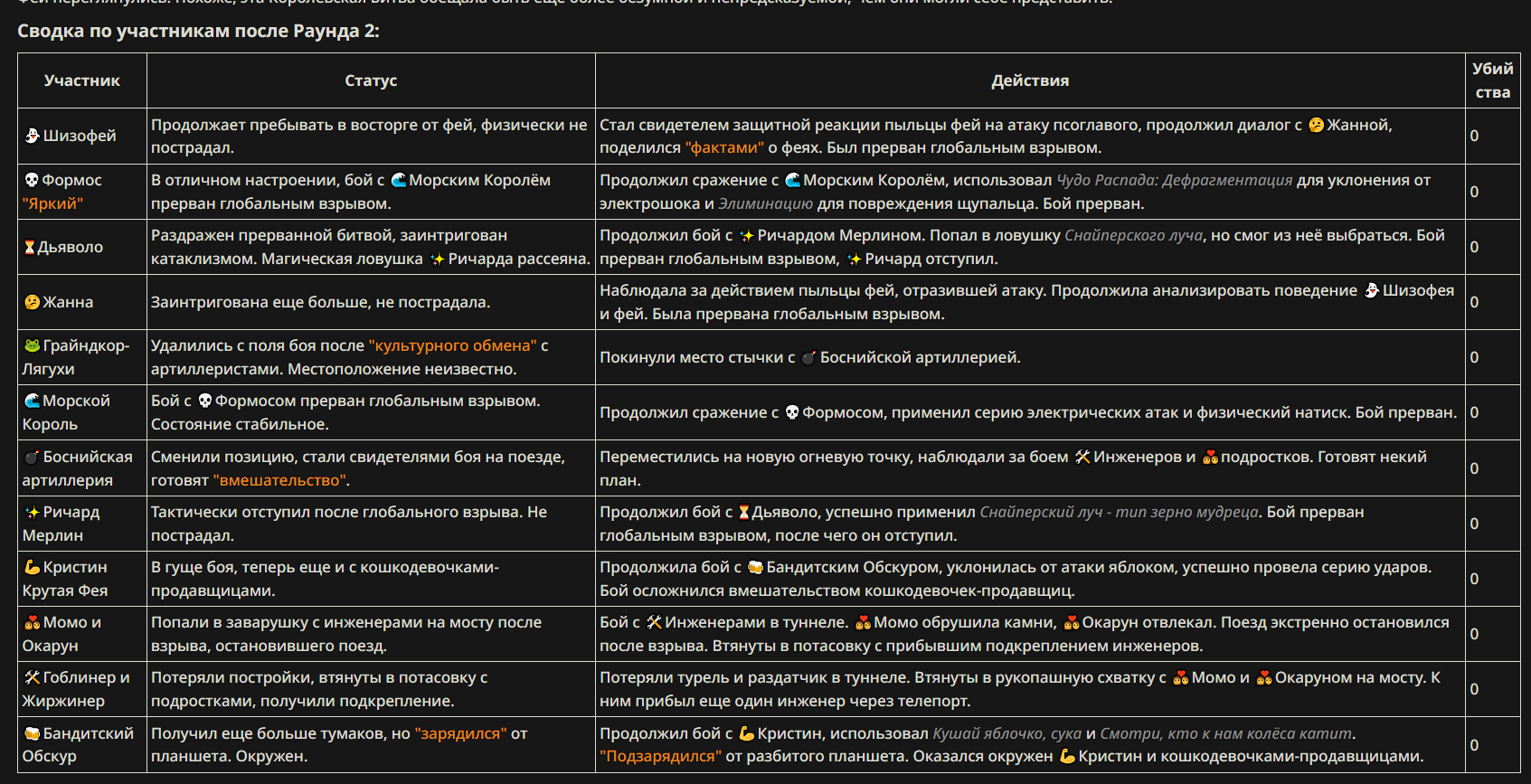Click the people emoji in Момо и Окарун participant cell
This screenshot has height=784, width=1531.
[33, 622]
